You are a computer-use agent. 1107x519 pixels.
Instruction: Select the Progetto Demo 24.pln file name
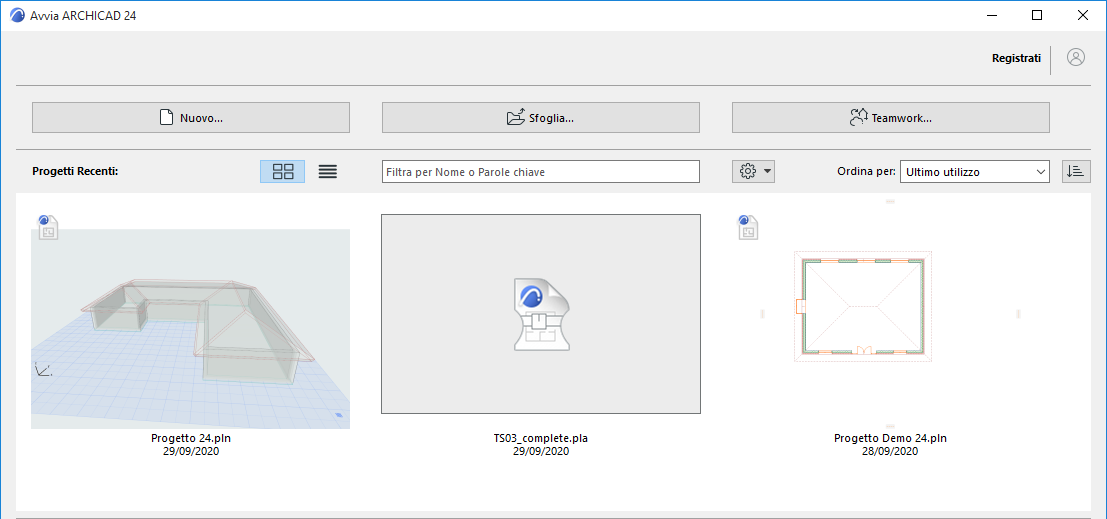click(890, 439)
